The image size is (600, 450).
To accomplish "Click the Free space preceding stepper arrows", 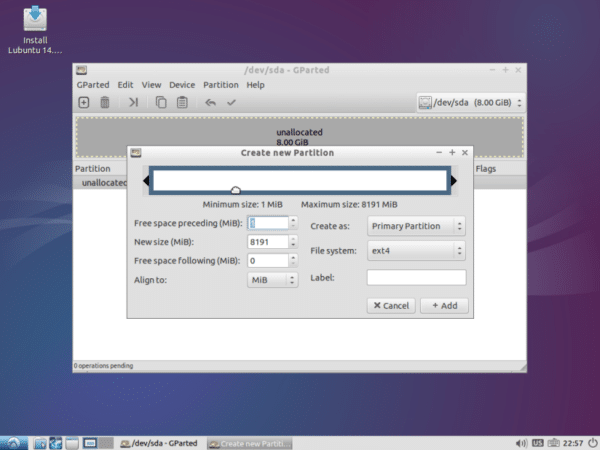I will 293,223.
